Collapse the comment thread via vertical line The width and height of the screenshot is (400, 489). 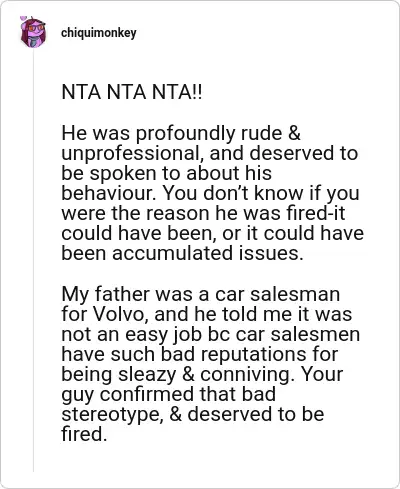(x=33, y=260)
